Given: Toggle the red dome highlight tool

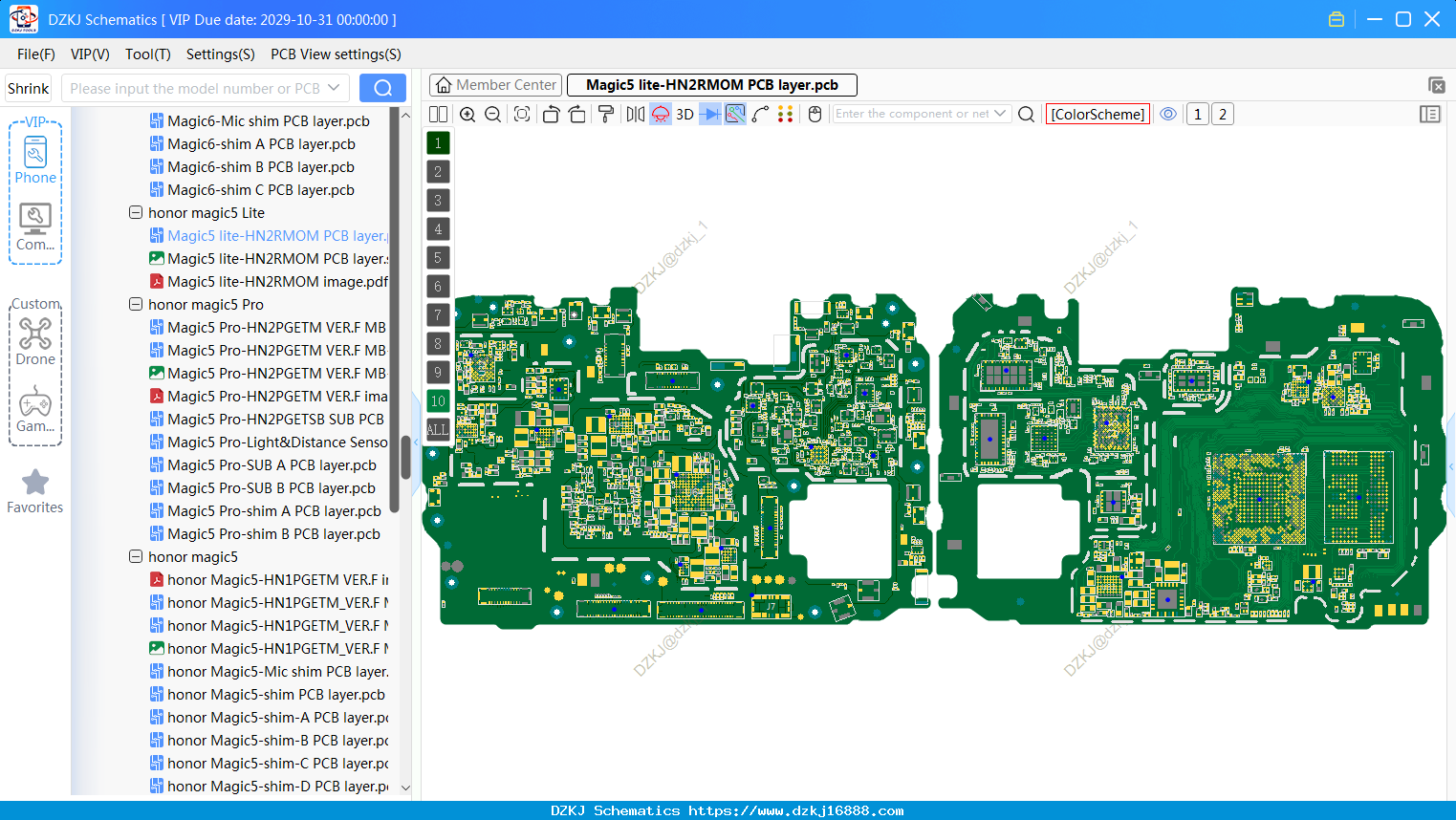Looking at the screenshot, I should pyautogui.click(x=661, y=115).
